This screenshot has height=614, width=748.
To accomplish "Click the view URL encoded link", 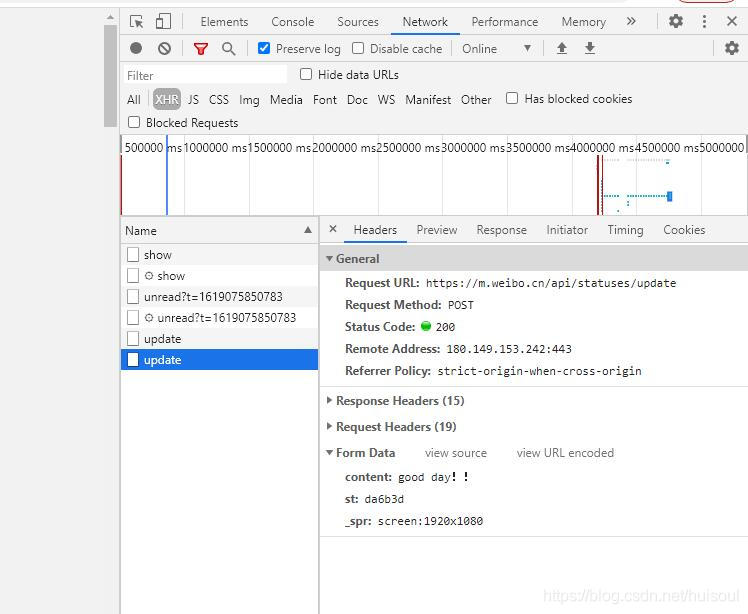I will (565, 453).
